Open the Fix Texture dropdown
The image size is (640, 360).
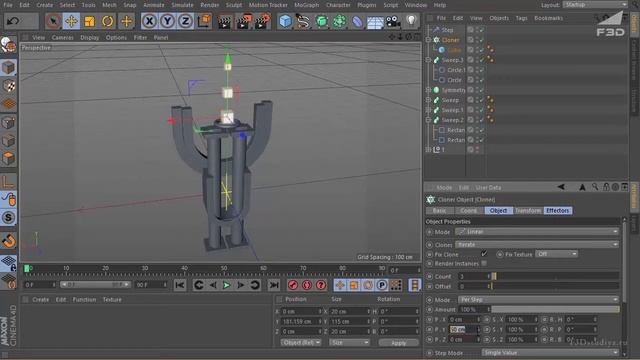pos(556,254)
